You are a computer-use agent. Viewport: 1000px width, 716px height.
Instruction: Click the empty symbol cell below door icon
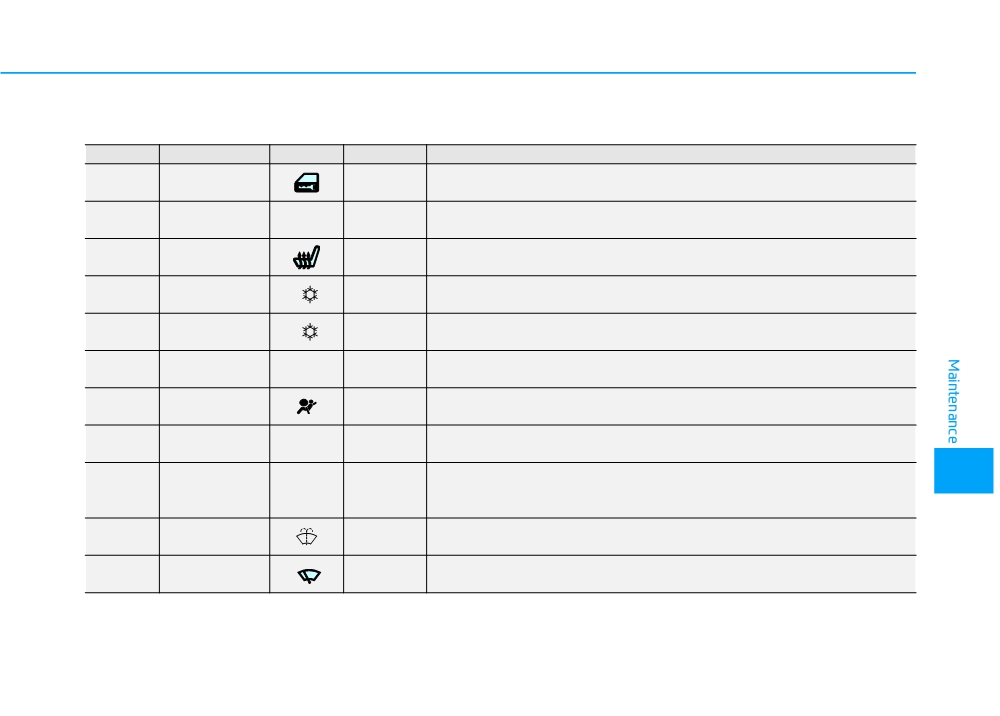click(307, 220)
